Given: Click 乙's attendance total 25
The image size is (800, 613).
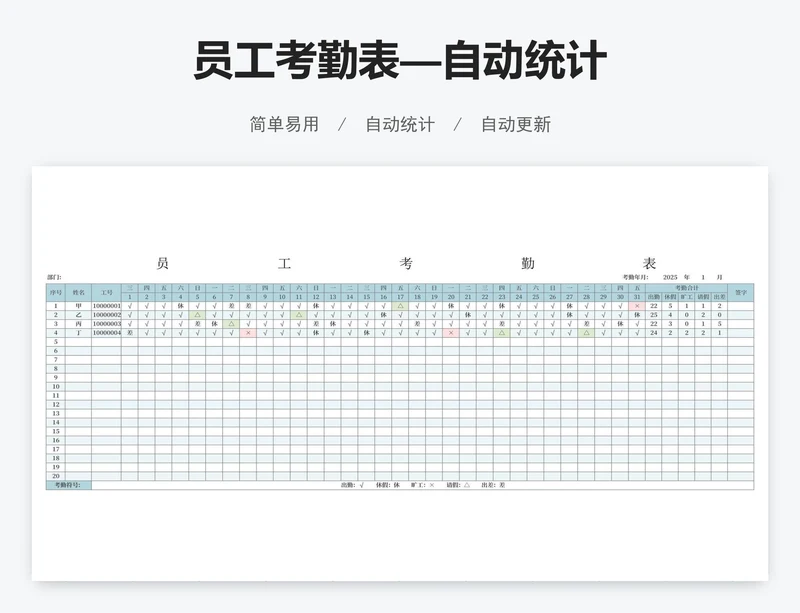Looking at the screenshot, I should [x=654, y=315].
